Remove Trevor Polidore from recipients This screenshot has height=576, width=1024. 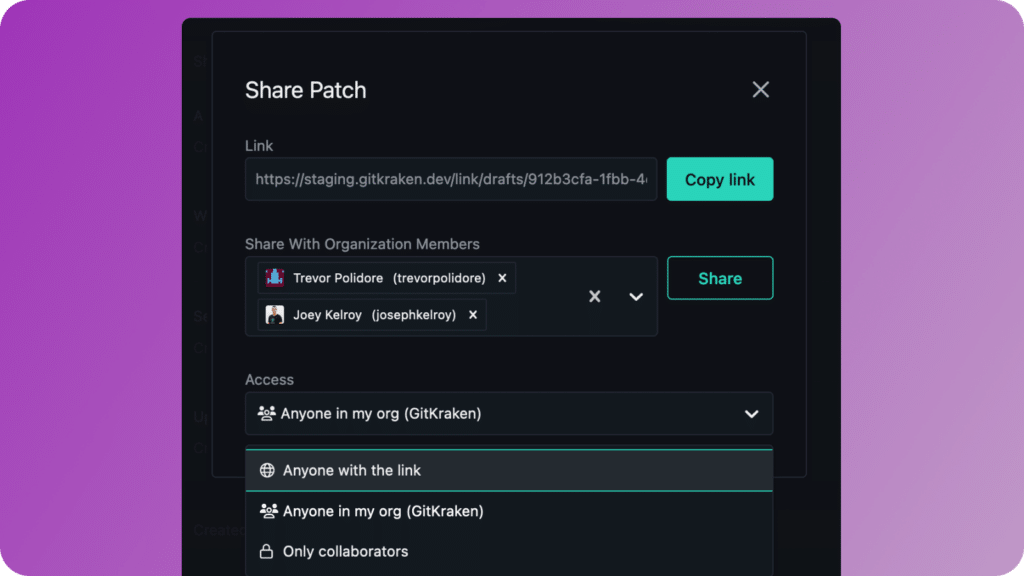tap(502, 278)
